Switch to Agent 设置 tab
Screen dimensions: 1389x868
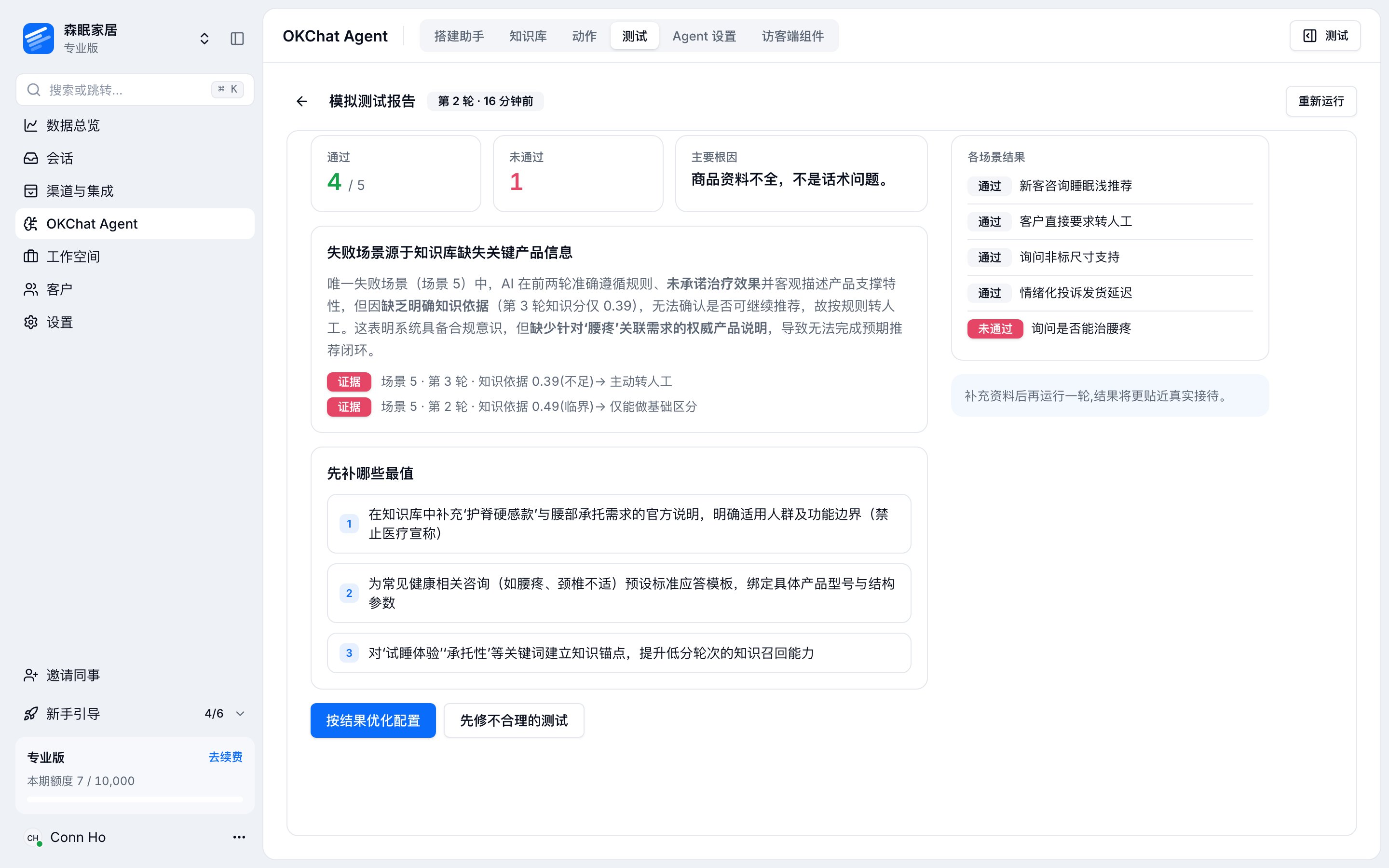(x=704, y=36)
